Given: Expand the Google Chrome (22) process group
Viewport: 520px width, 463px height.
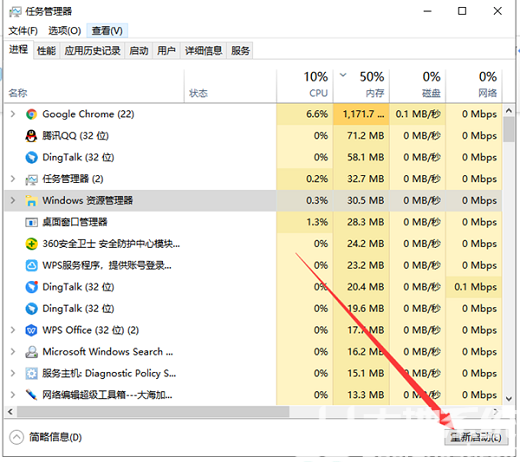Looking at the screenshot, I should pos(13,114).
